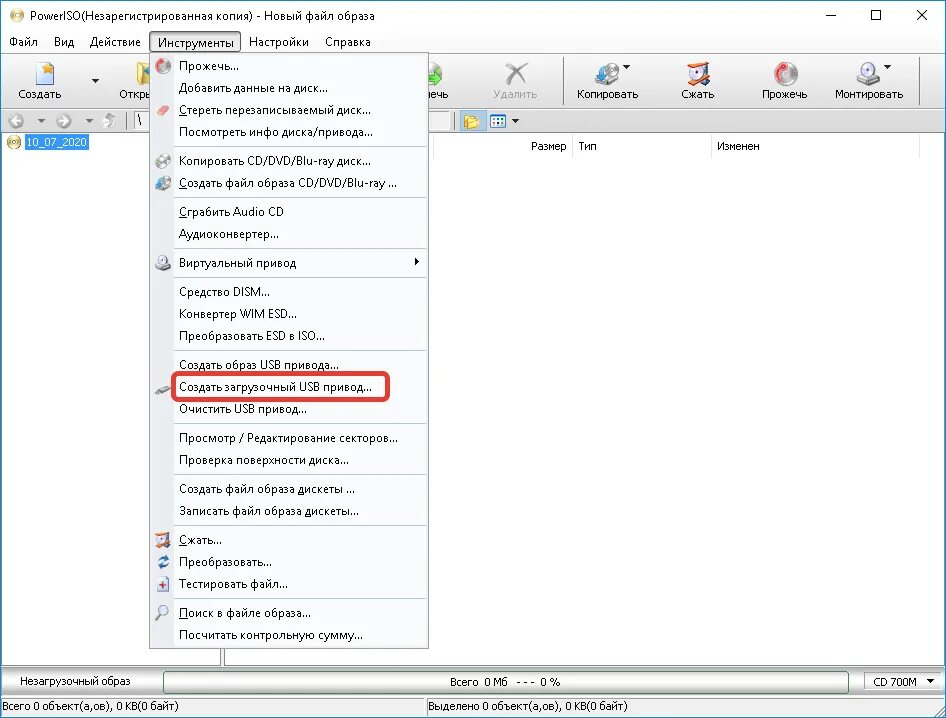946x718 pixels.
Task: Open Конвертер WIM ESD...
Action: pos(289,314)
